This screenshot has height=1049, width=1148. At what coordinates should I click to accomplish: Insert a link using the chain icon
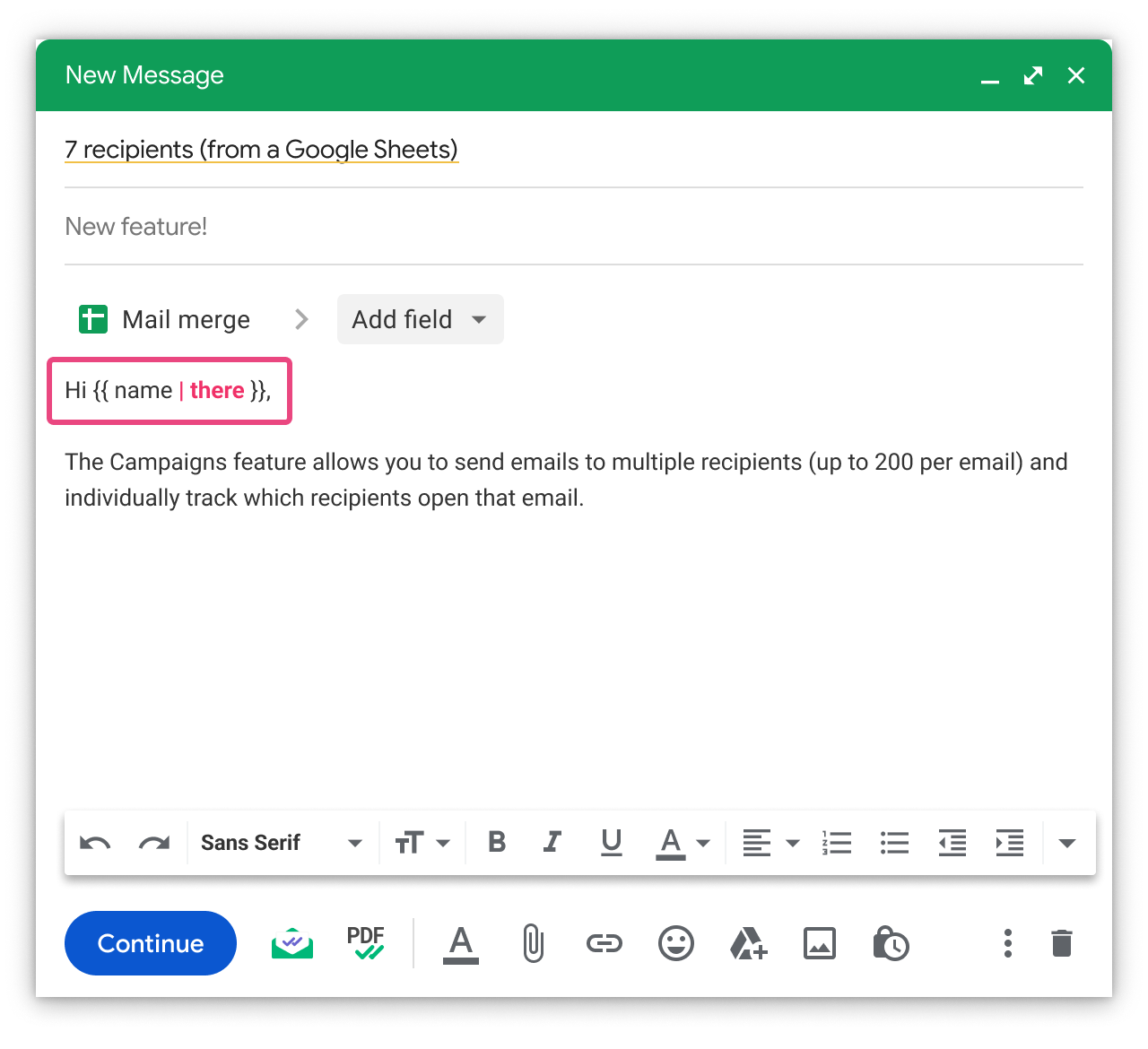[x=604, y=943]
